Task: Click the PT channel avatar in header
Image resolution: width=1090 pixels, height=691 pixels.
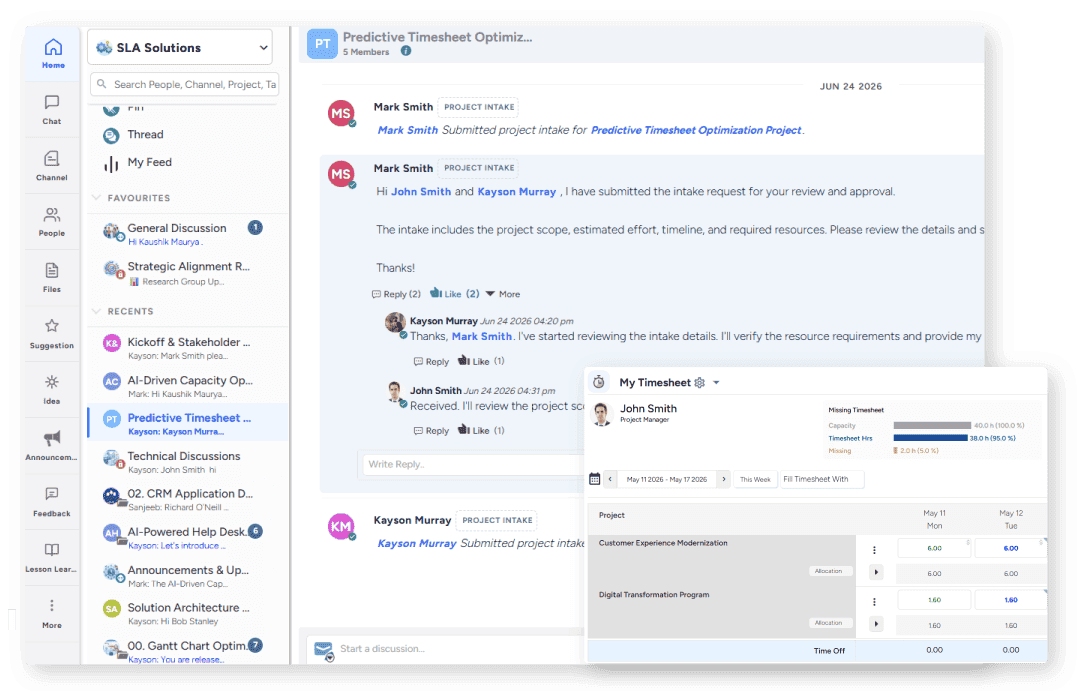Action: coord(323,44)
